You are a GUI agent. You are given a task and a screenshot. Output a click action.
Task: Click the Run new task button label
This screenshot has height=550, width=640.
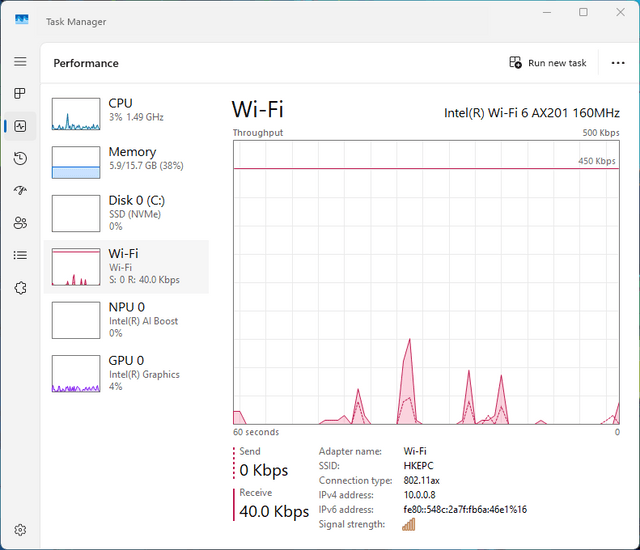coord(557,63)
